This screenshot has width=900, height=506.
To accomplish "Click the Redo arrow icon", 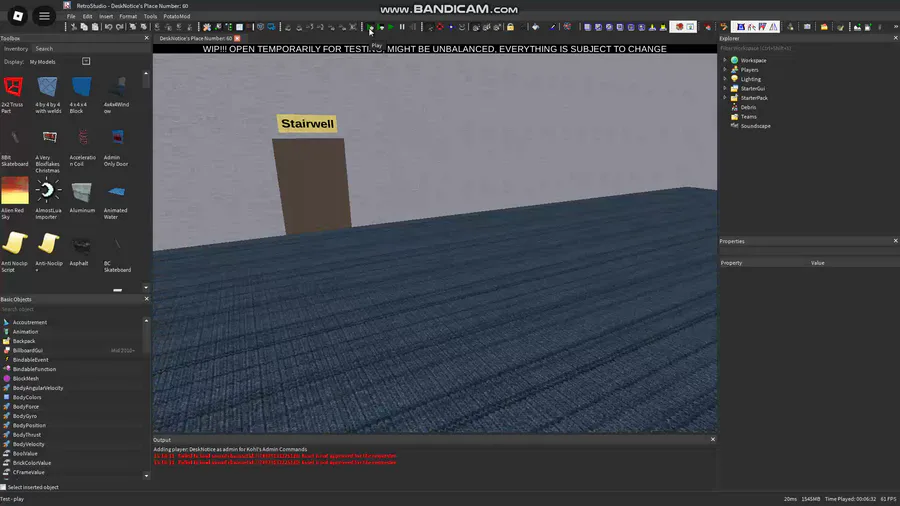I will 119,27.
